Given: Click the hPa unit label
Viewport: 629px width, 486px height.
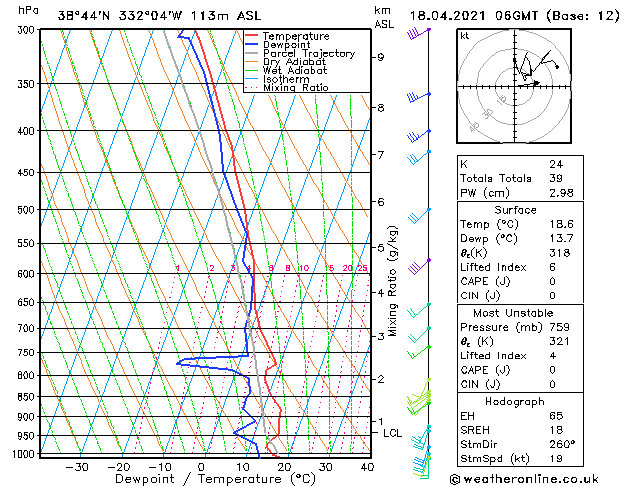Looking at the screenshot, I should [x=28, y=10].
